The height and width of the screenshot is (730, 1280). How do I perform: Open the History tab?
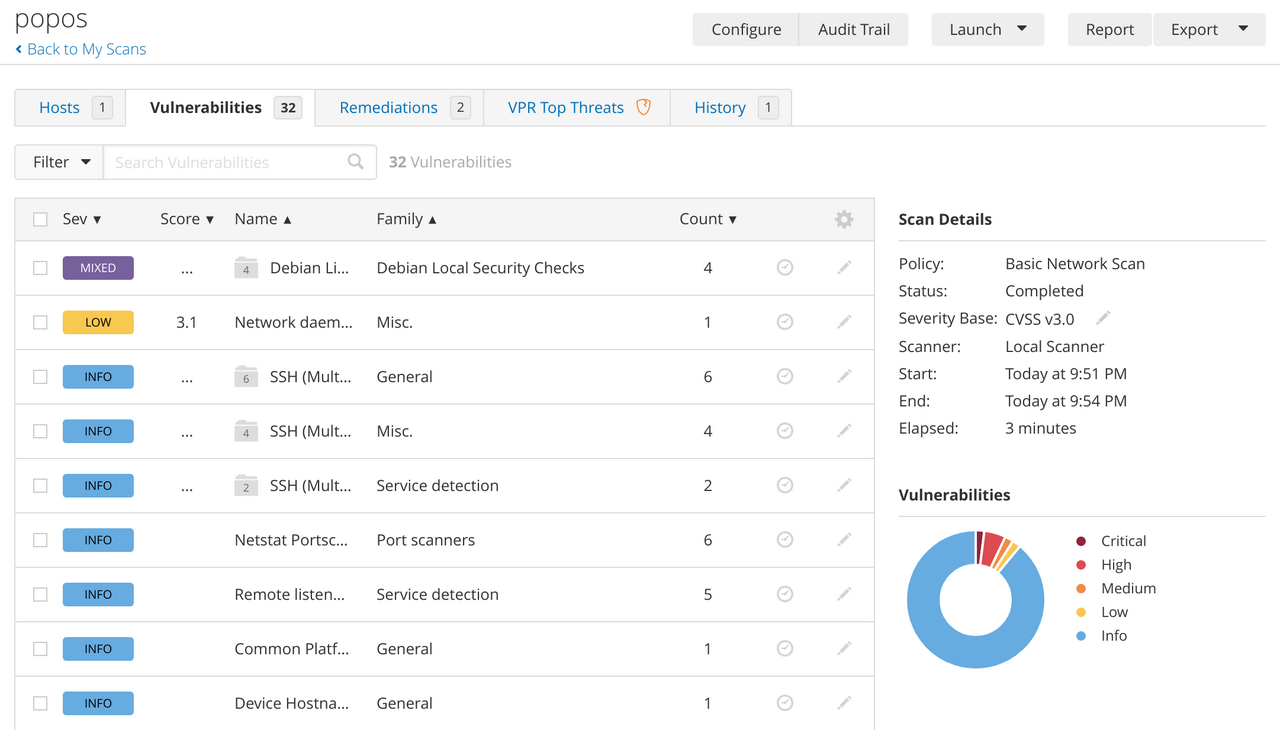tap(720, 107)
